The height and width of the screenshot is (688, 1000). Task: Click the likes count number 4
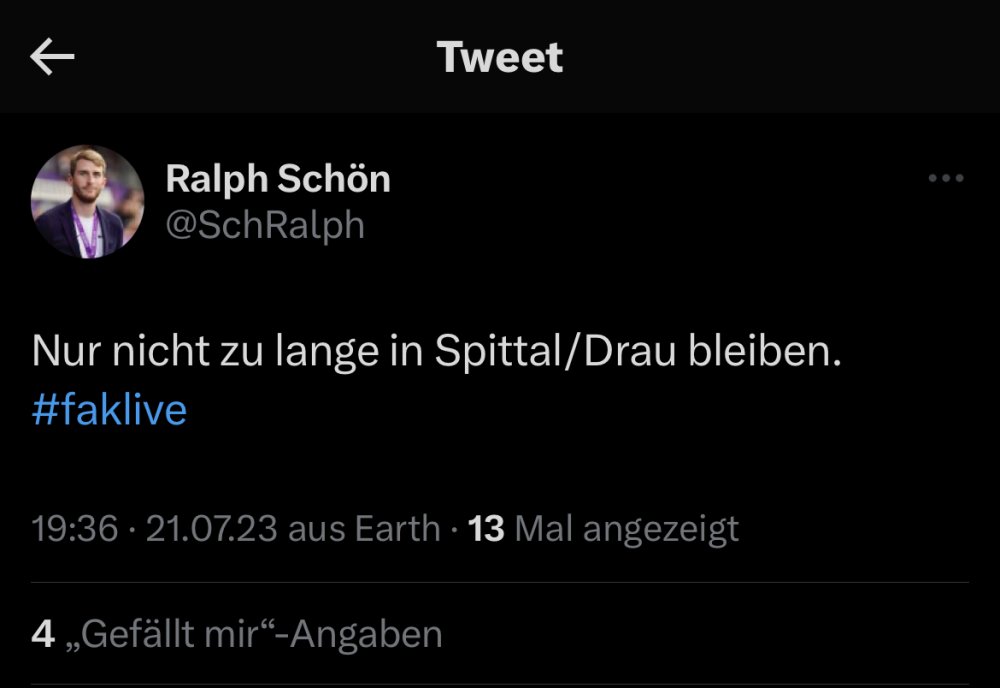click(x=43, y=634)
